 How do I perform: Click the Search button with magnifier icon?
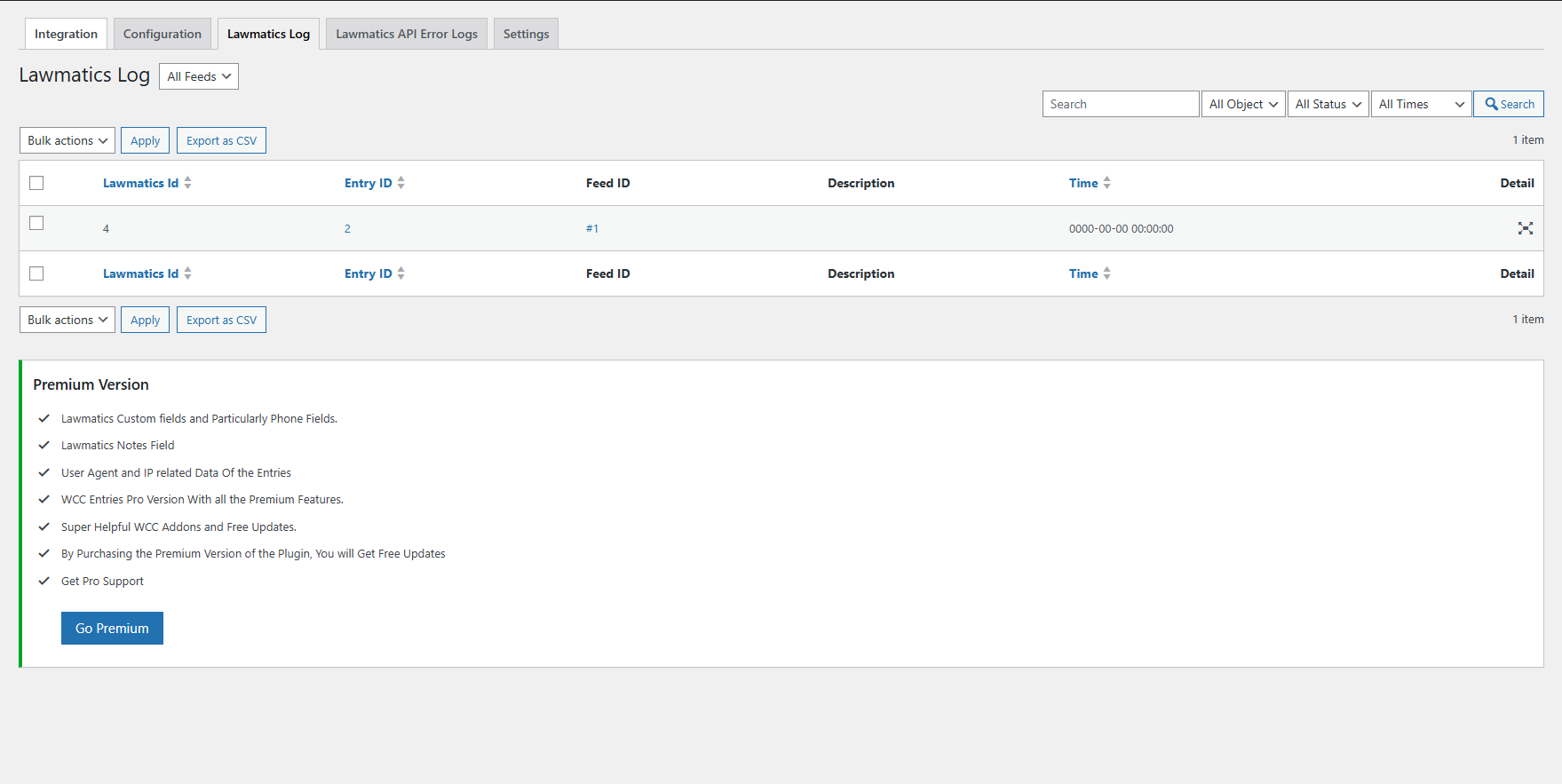1508,104
